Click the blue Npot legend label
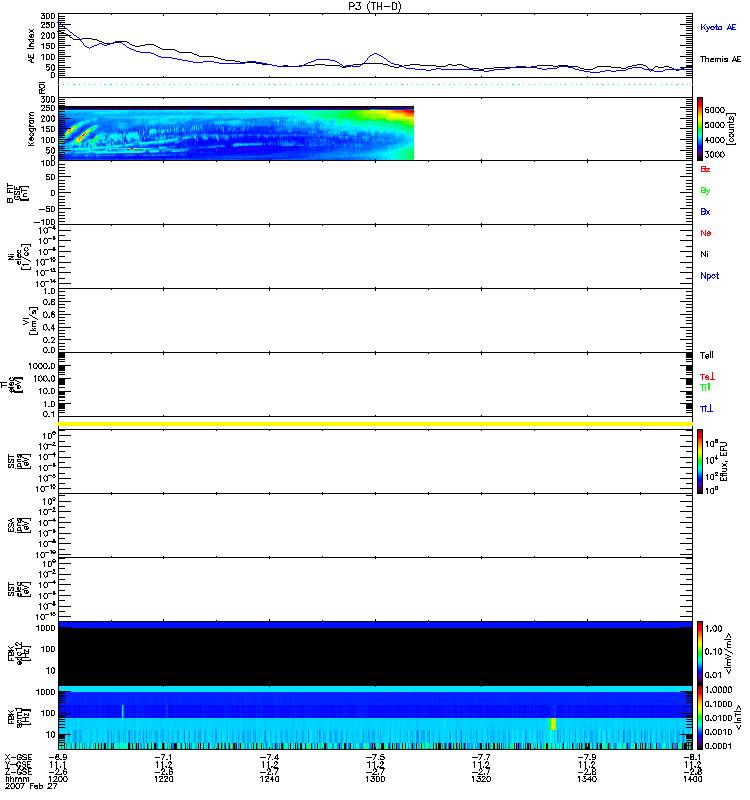 [710, 276]
